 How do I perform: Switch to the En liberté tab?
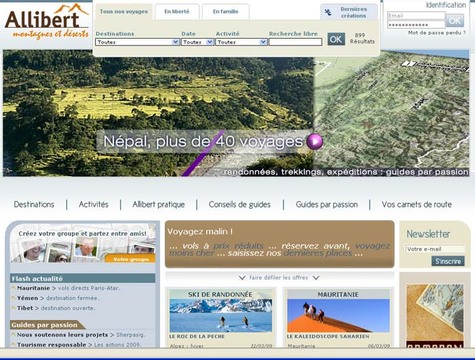pos(177,12)
